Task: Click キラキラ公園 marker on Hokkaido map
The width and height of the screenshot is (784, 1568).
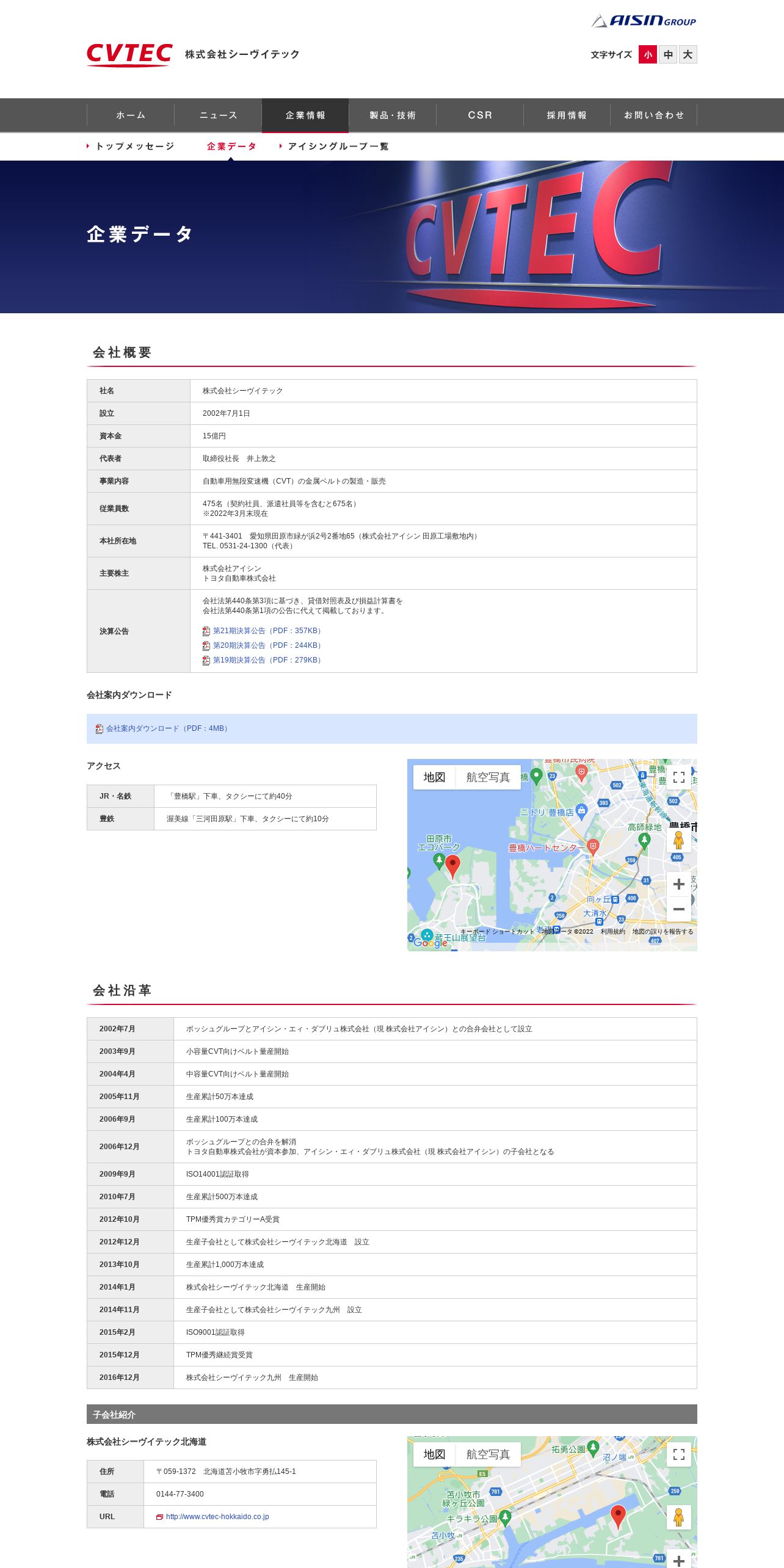Action: 505,1519
